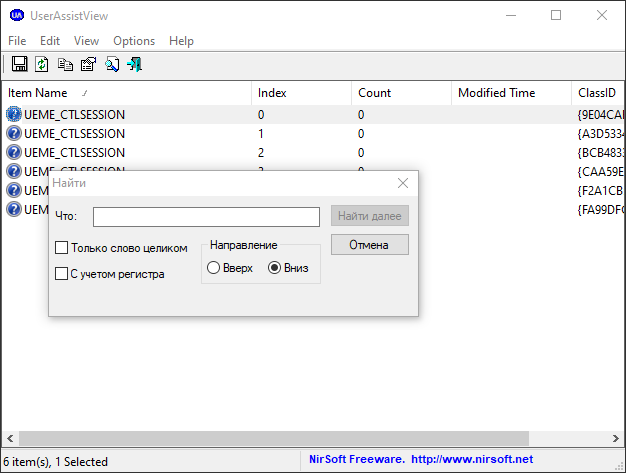This screenshot has width=626, height=473.
Task: Click the Find magnifier toolbar icon
Action: [x=111, y=65]
